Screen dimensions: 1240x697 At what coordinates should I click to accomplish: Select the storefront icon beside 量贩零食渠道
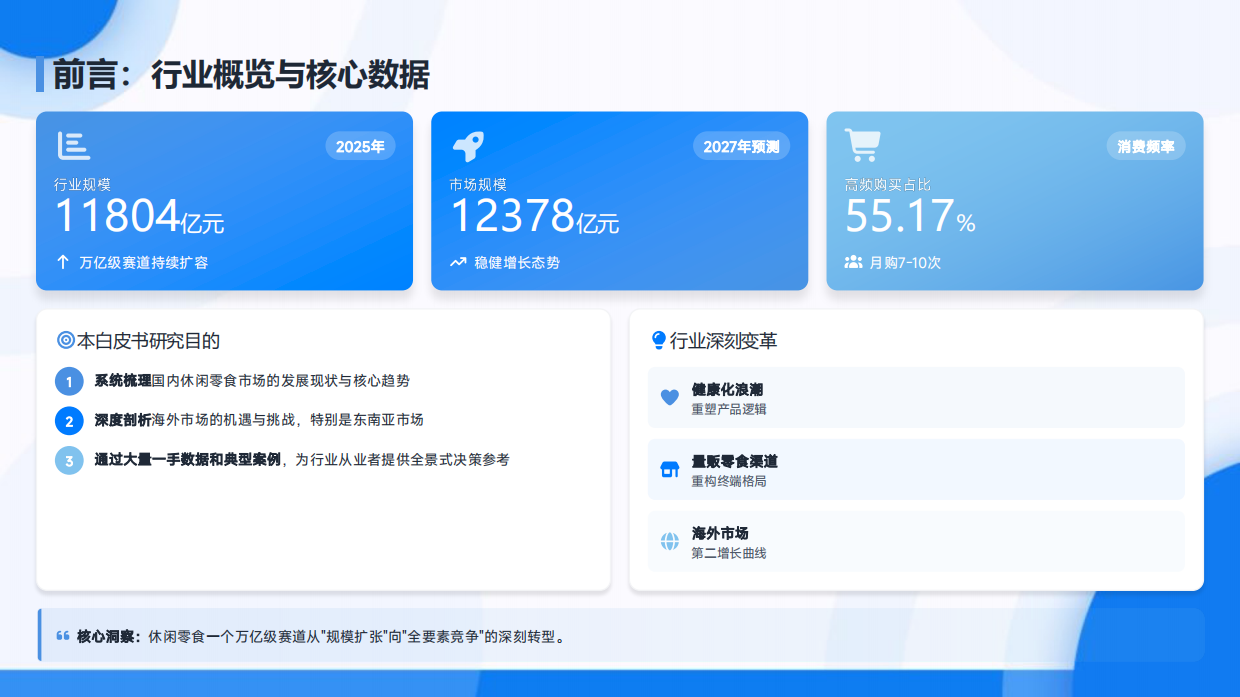(x=668, y=469)
